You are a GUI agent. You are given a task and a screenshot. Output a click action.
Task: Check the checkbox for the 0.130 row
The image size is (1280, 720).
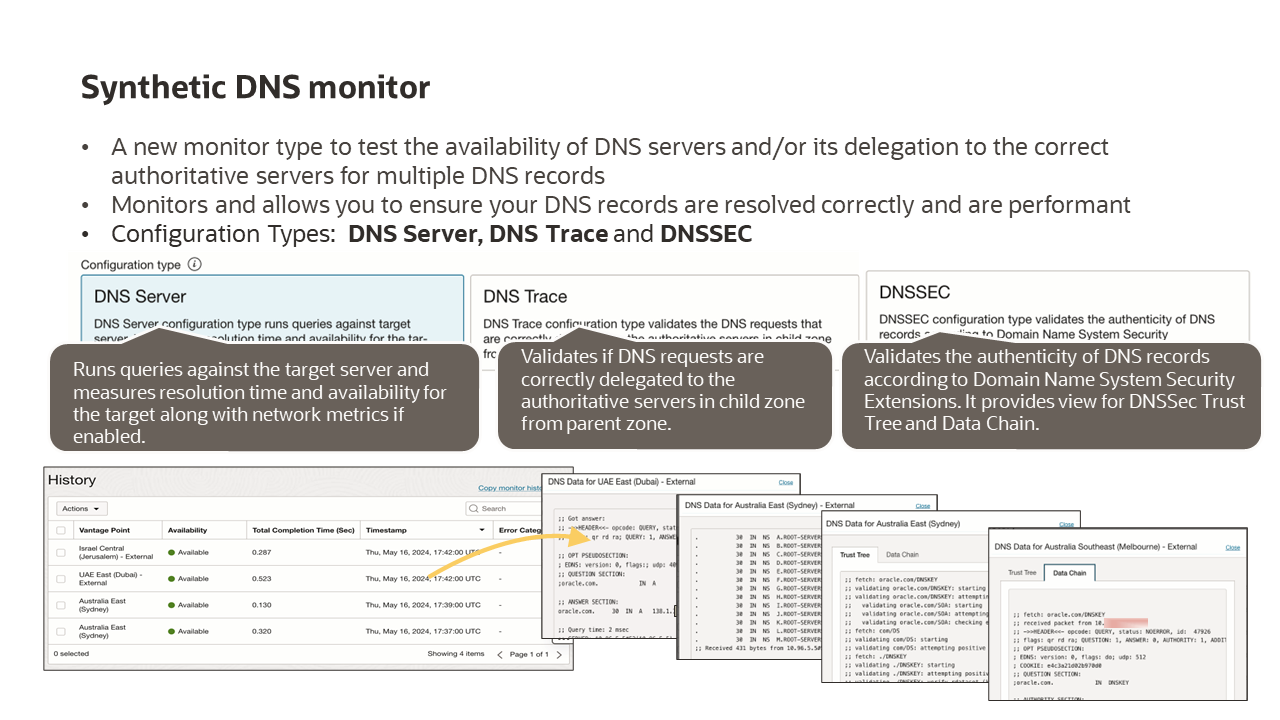tap(61, 605)
